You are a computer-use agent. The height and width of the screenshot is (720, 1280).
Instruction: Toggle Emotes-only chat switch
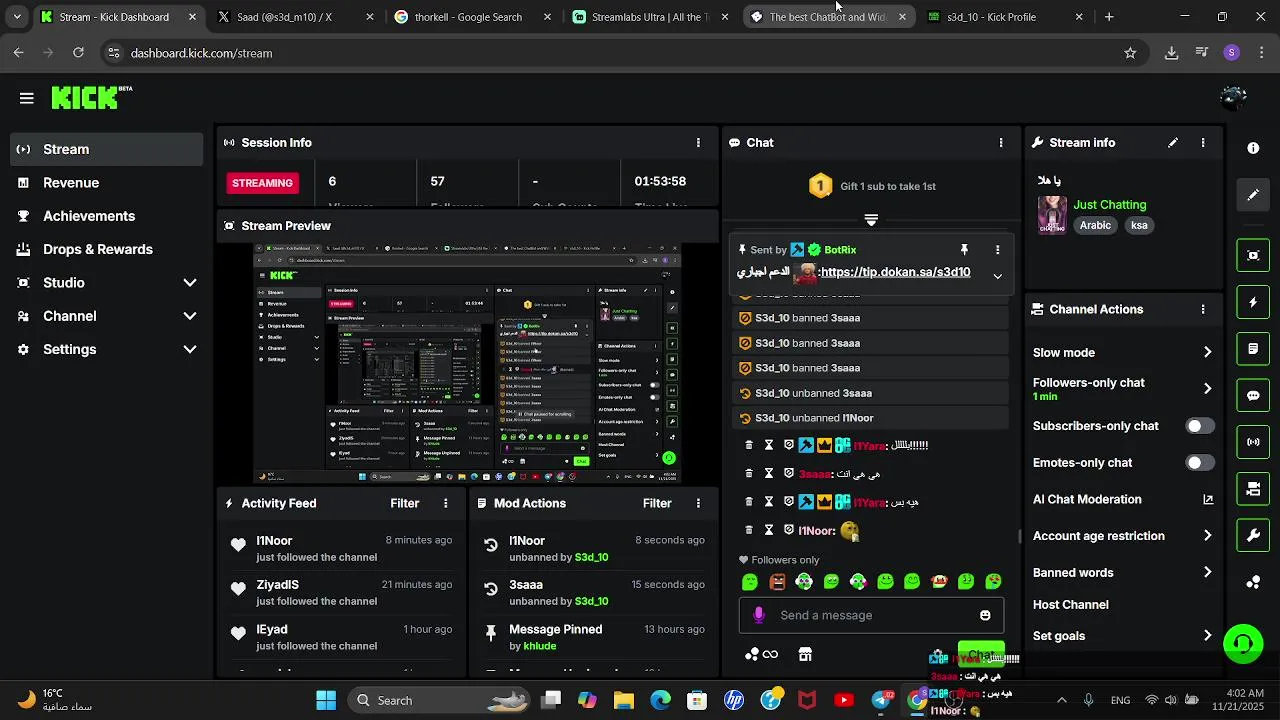(1200, 463)
